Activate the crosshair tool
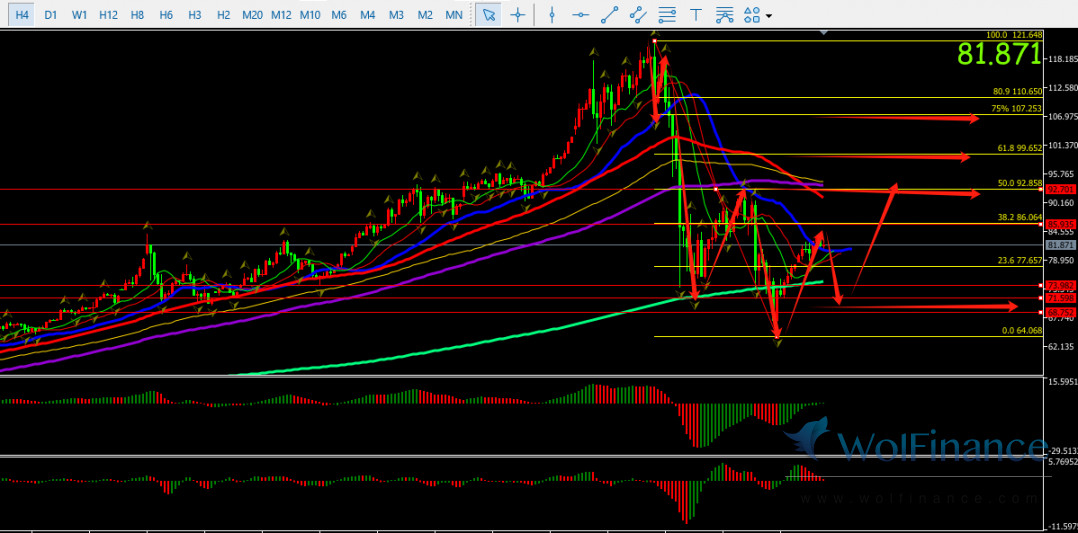Image resolution: width=1078 pixels, height=533 pixels. (517, 15)
